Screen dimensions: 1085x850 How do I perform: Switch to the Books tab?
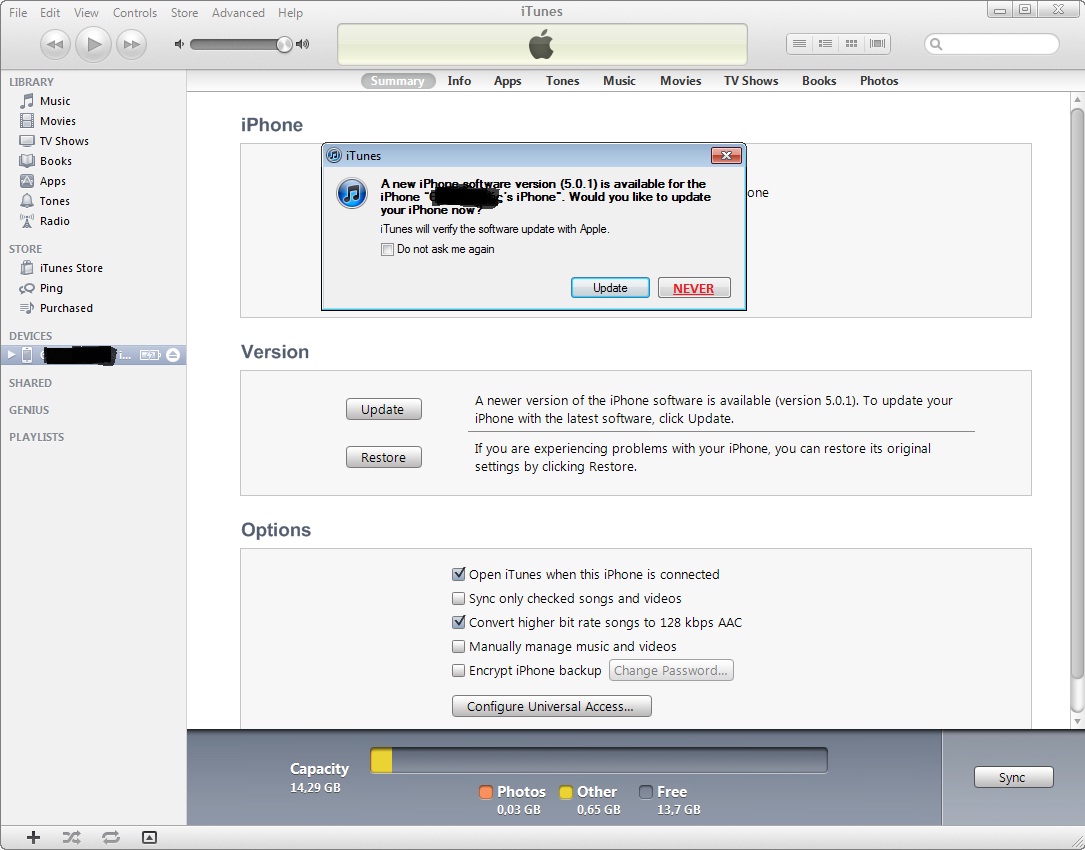pyautogui.click(x=819, y=81)
